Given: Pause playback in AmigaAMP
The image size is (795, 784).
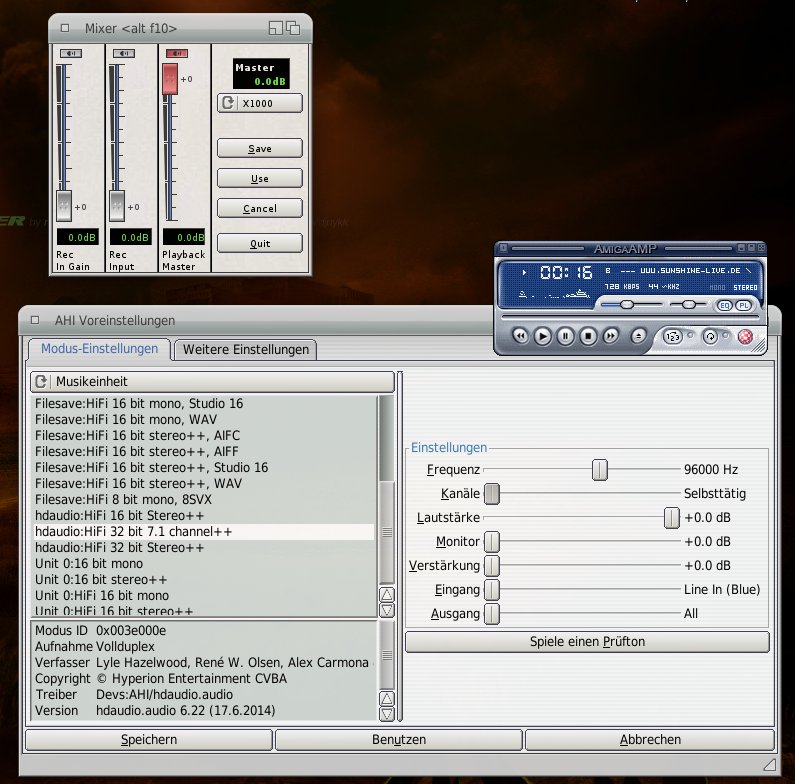Looking at the screenshot, I should pyautogui.click(x=565, y=337).
